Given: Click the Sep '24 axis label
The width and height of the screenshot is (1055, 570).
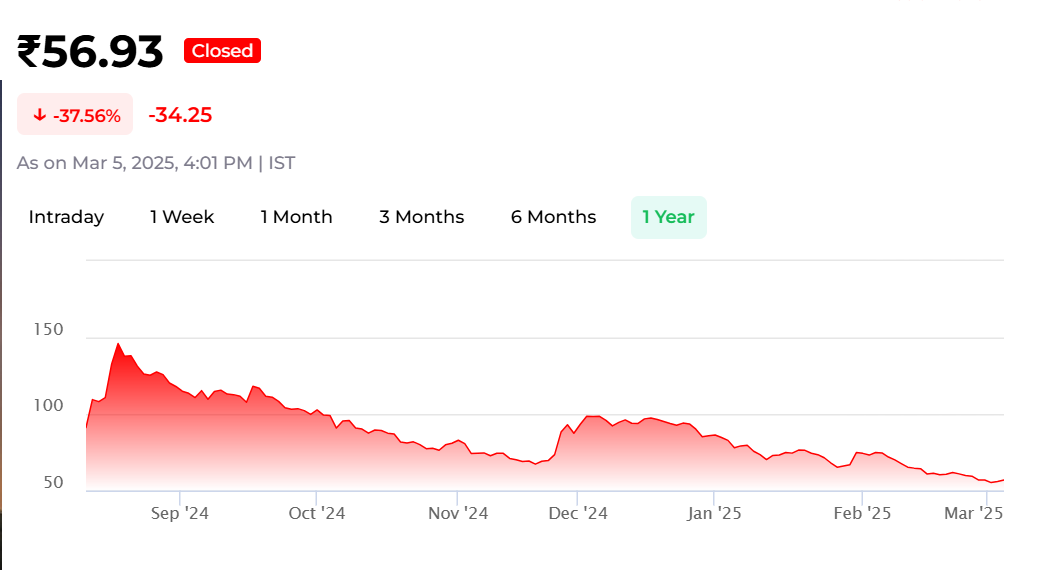Looking at the screenshot, I should pos(180,513).
